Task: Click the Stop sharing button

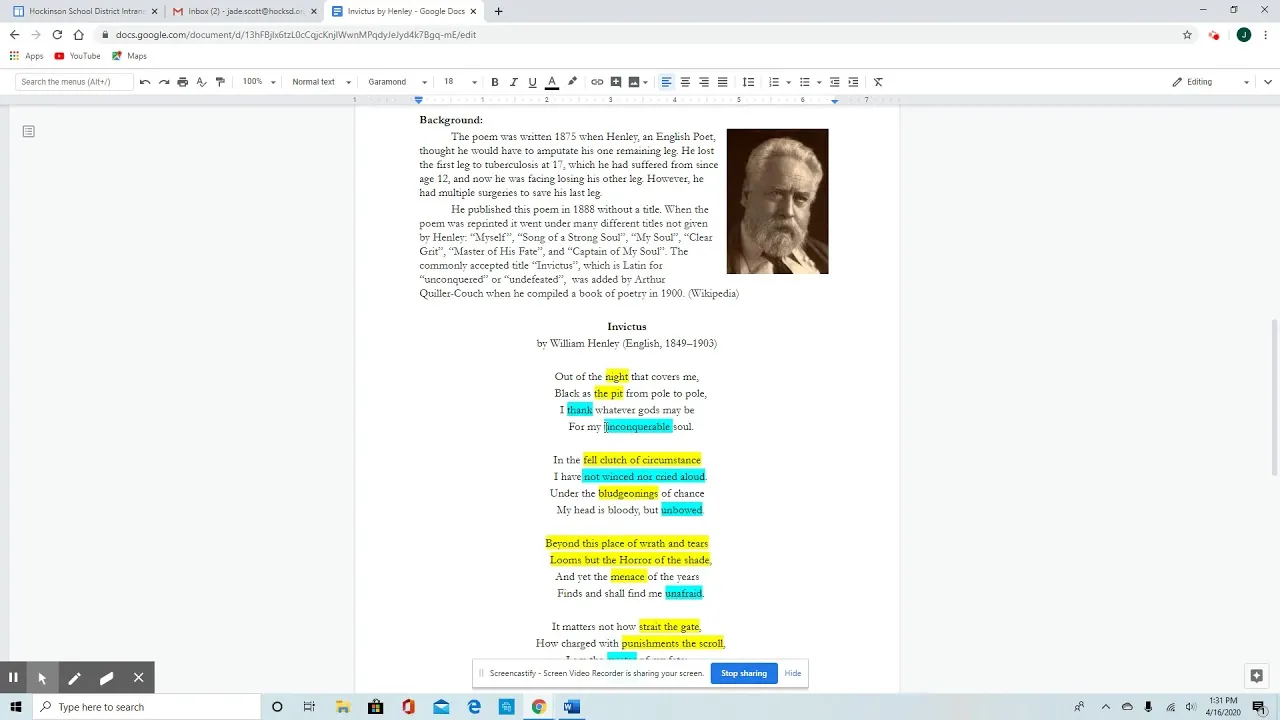Action: [744, 673]
